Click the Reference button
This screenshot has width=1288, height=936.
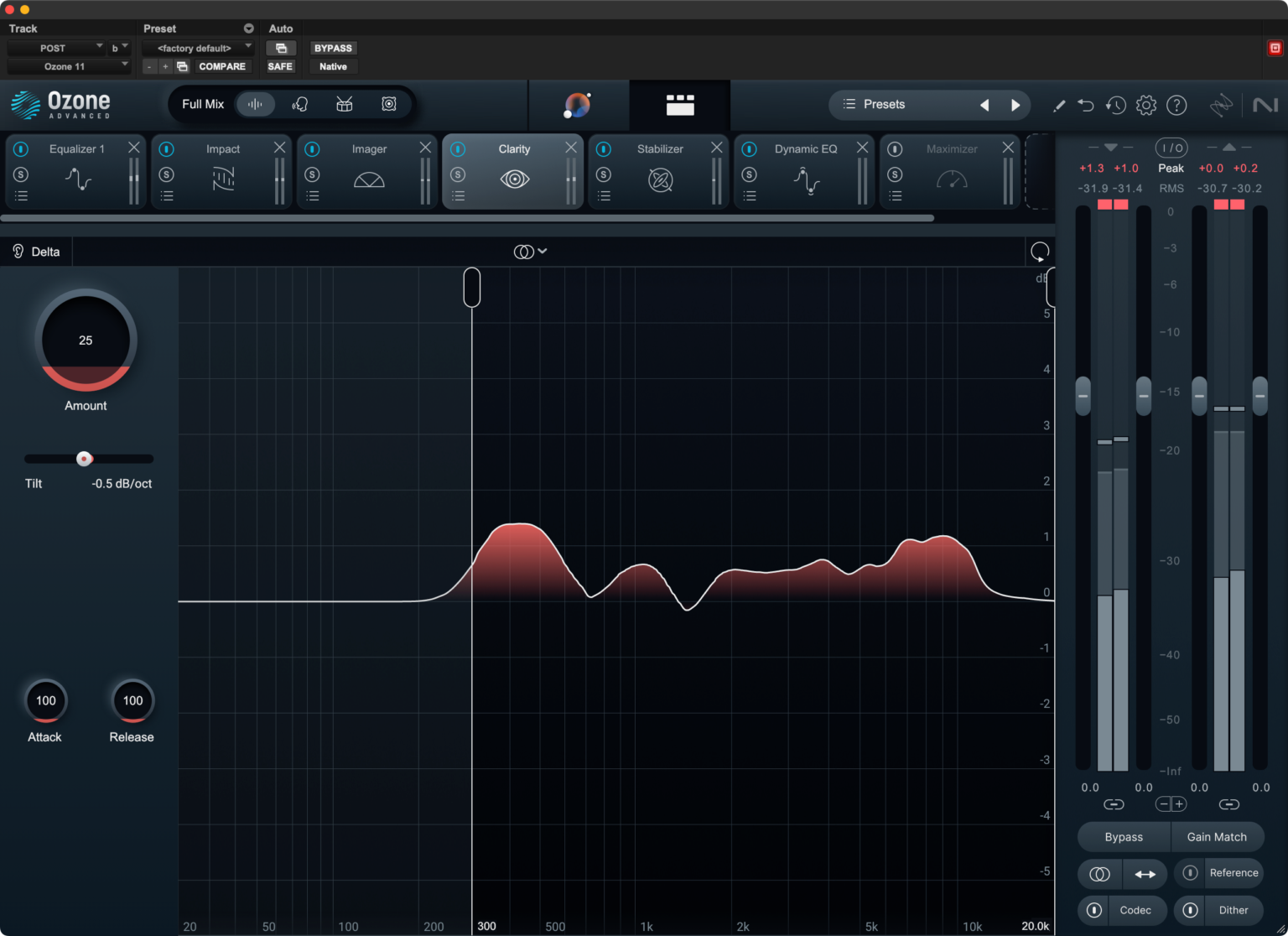[1233, 873]
